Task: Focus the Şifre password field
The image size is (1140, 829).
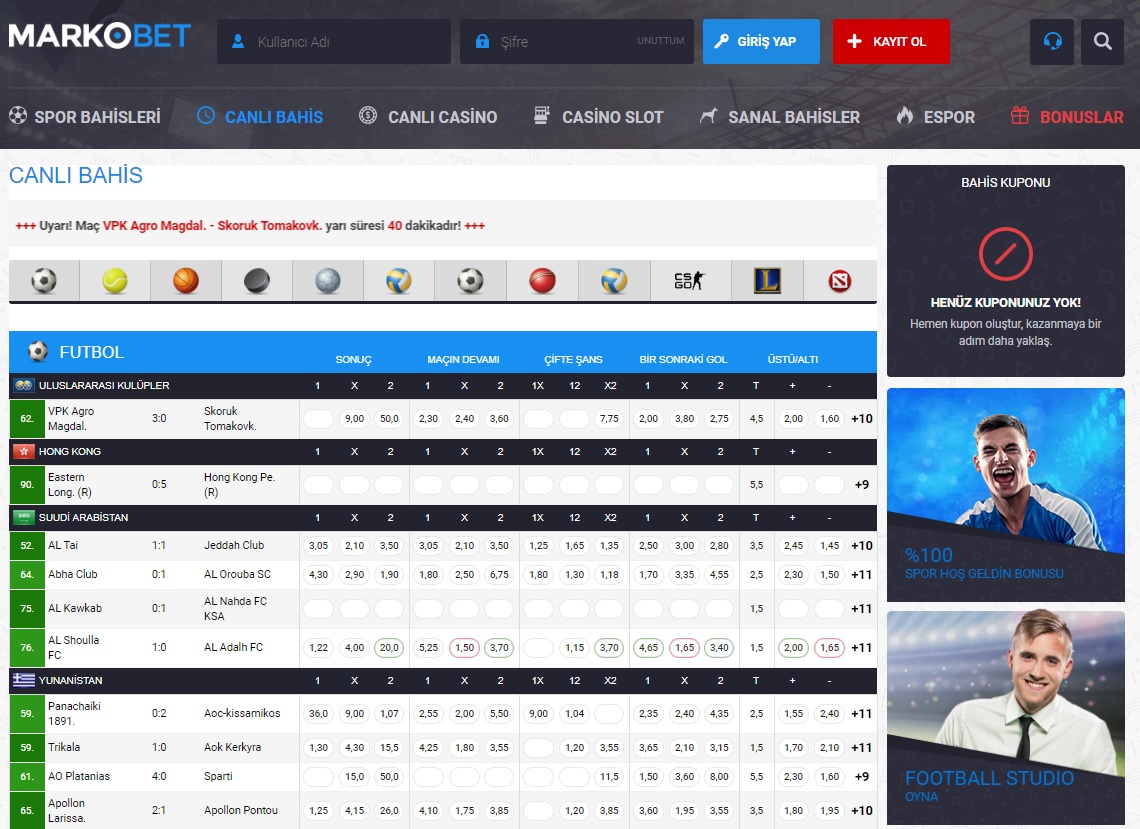Action: coord(577,41)
